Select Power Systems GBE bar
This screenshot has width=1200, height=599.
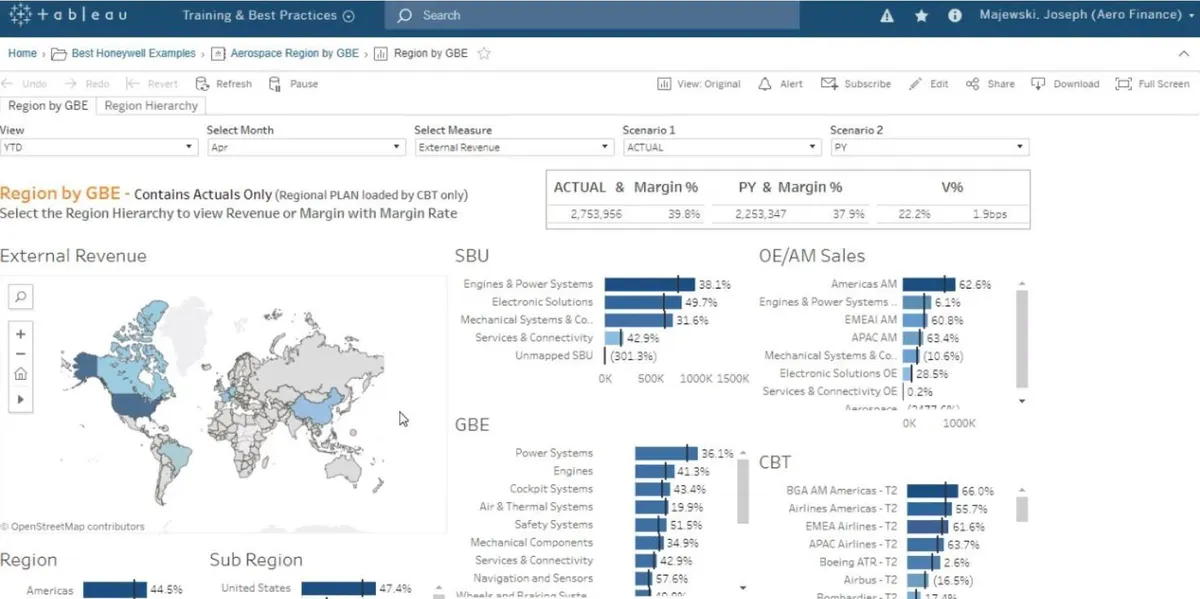[666, 453]
